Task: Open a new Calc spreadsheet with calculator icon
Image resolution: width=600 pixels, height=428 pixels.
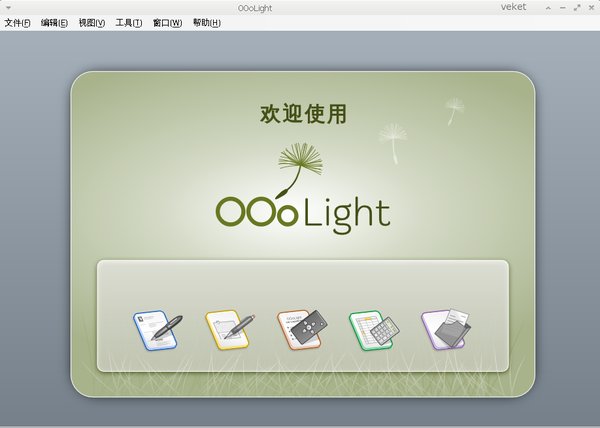Action: point(374,330)
